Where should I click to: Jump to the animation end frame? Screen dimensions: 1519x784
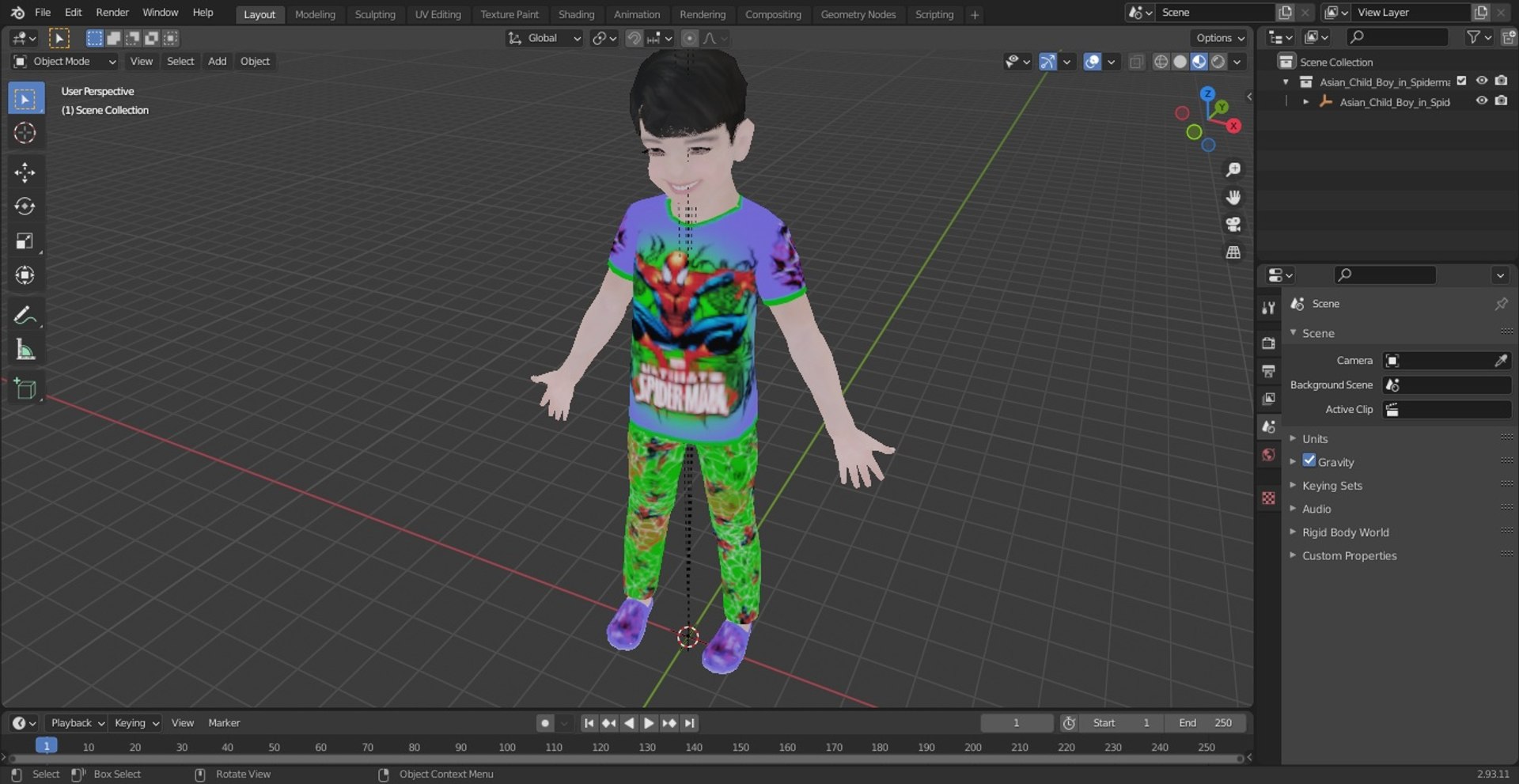click(690, 723)
